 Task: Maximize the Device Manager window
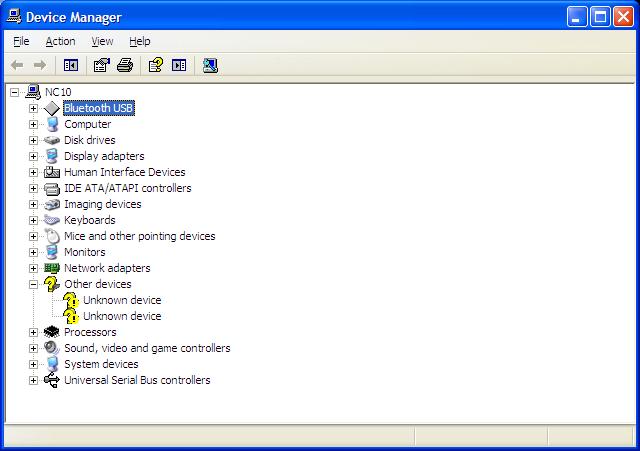tap(600, 17)
